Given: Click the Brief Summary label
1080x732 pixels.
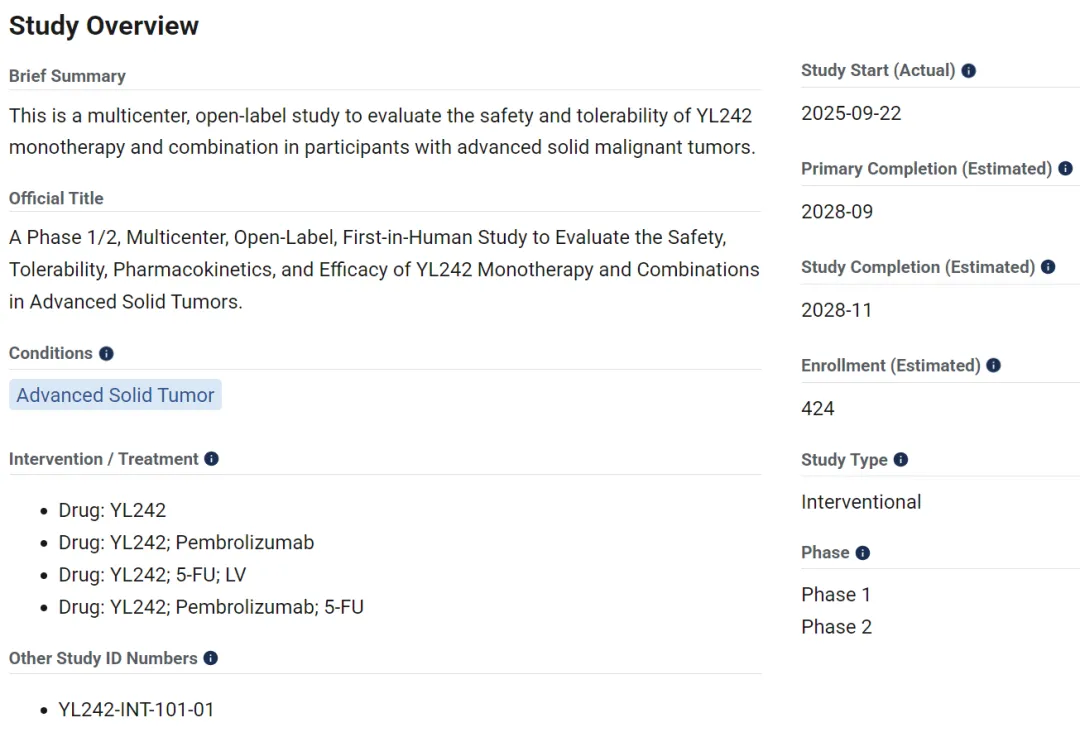Looking at the screenshot, I should click(x=67, y=76).
